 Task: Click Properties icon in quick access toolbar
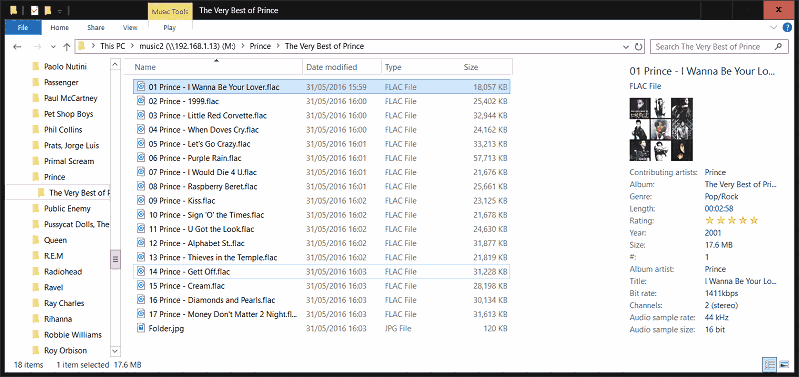tap(34, 10)
